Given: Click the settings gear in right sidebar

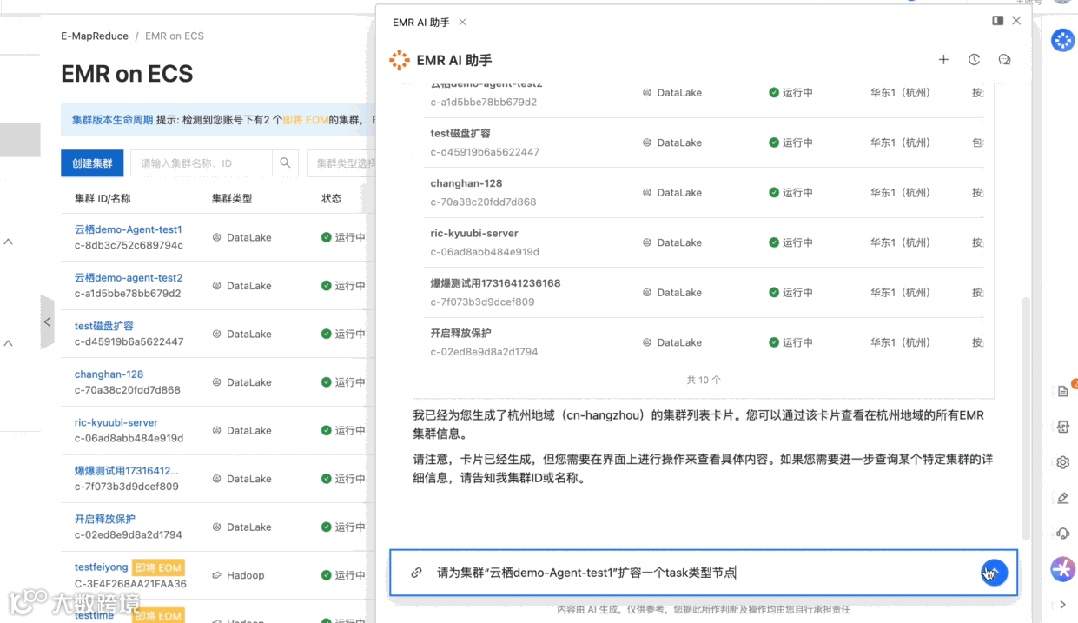Looking at the screenshot, I should (1063, 462).
